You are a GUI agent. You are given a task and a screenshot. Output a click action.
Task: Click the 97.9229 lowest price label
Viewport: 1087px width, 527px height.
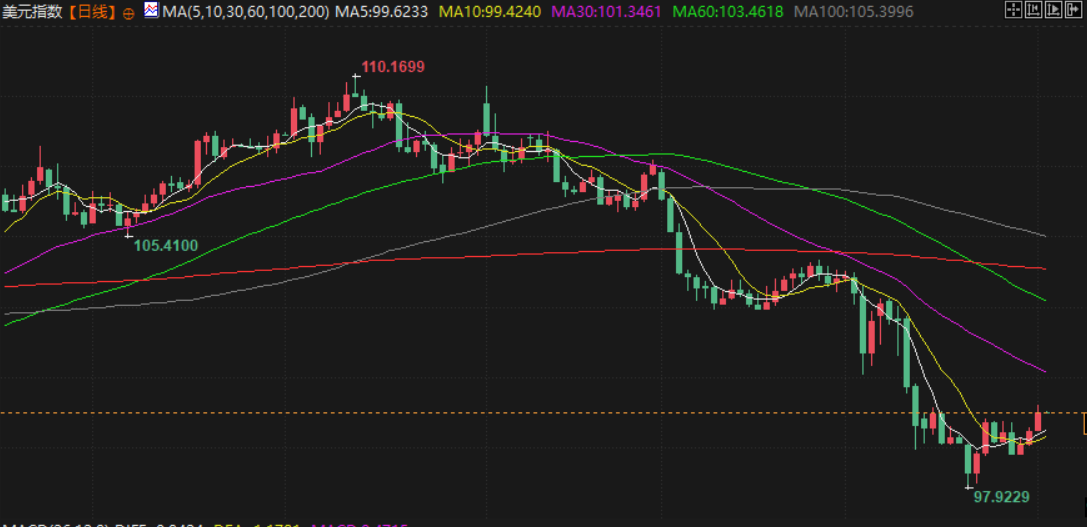point(1002,496)
